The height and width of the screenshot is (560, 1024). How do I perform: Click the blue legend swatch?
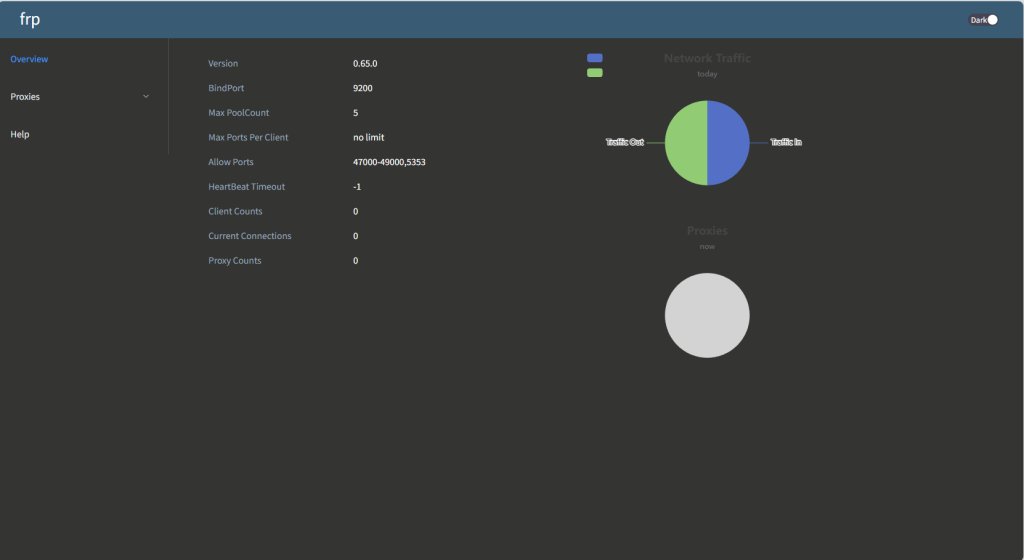(x=595, y=58)
